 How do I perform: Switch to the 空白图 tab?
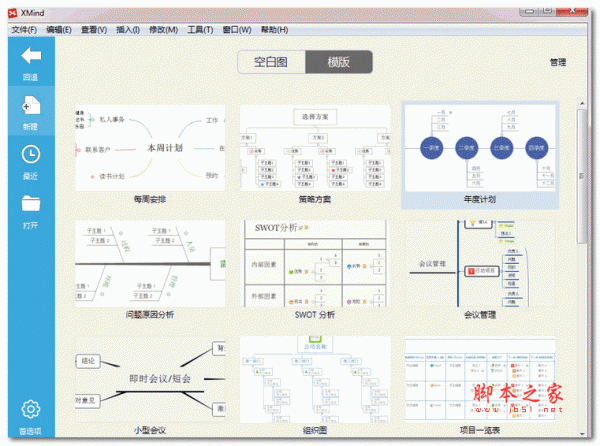pos(271,62)
